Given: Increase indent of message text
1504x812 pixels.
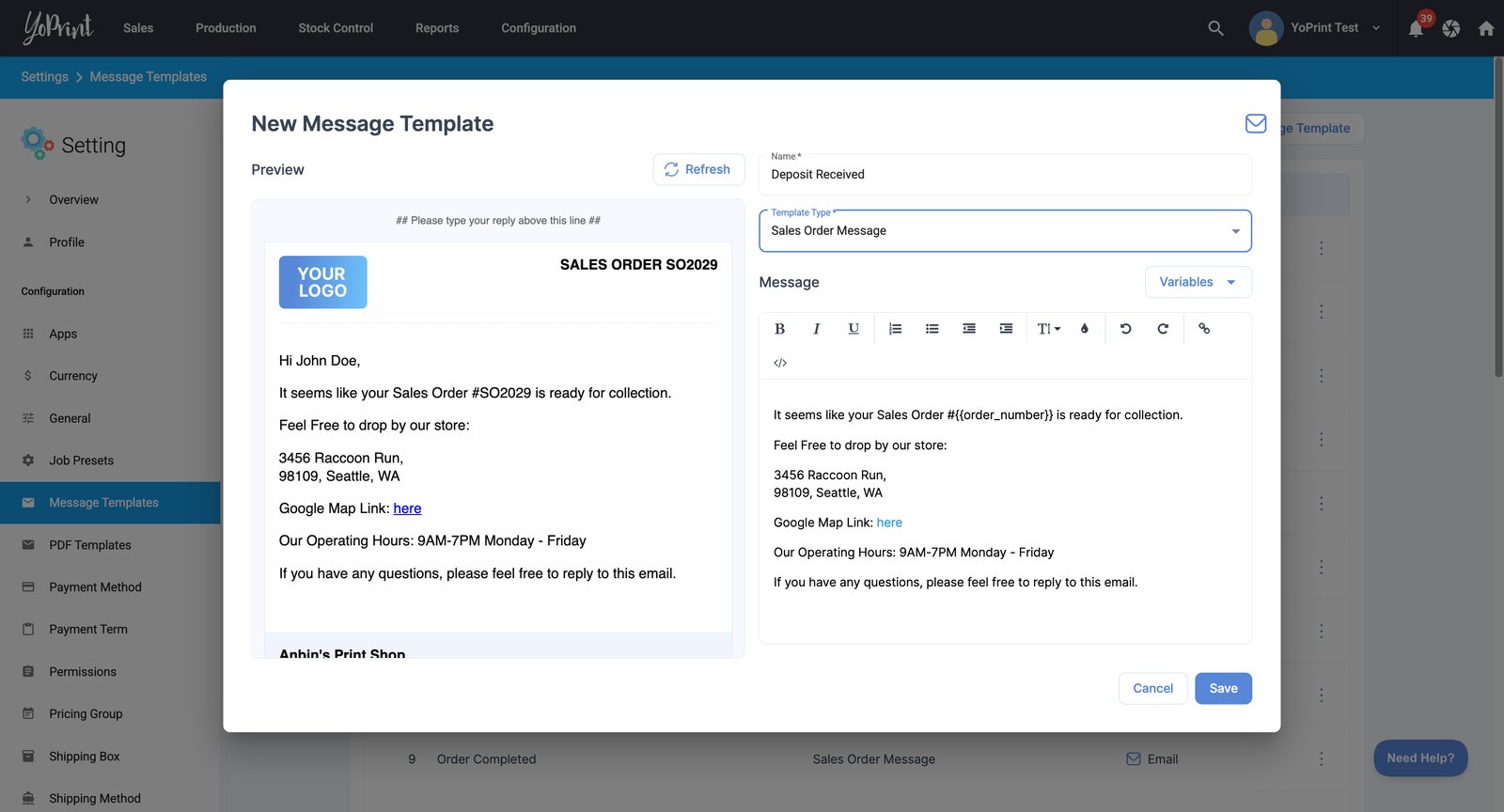Looking at the screenshot, I should (1006, 329).
